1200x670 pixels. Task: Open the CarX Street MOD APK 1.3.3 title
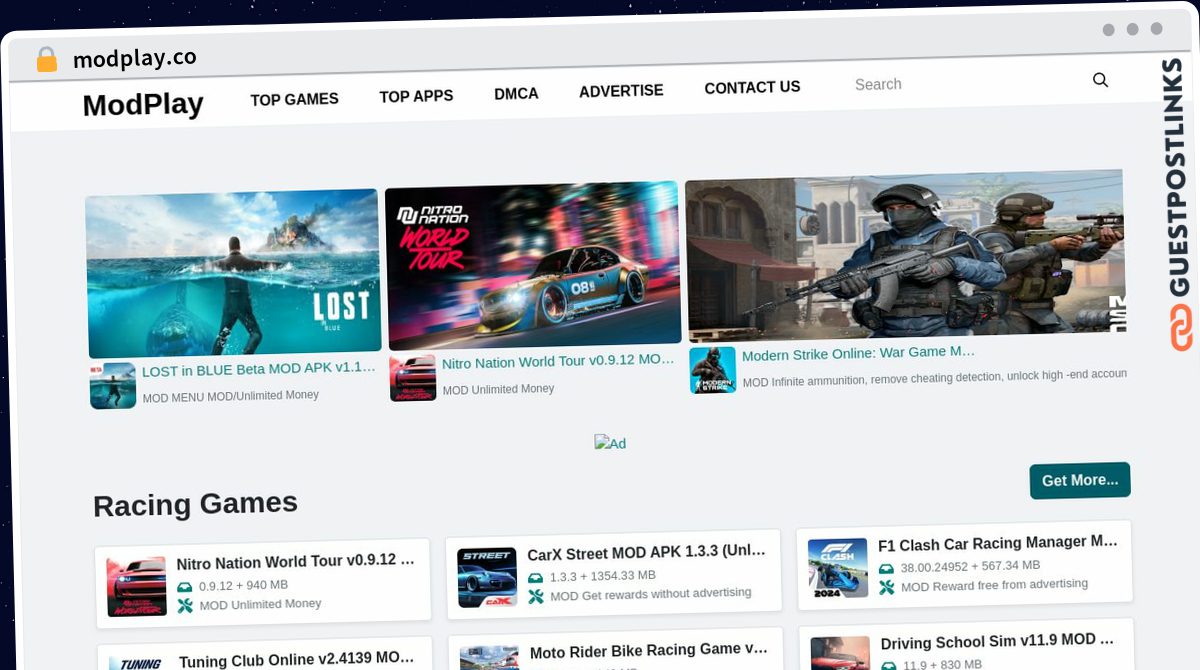(646, 552)
